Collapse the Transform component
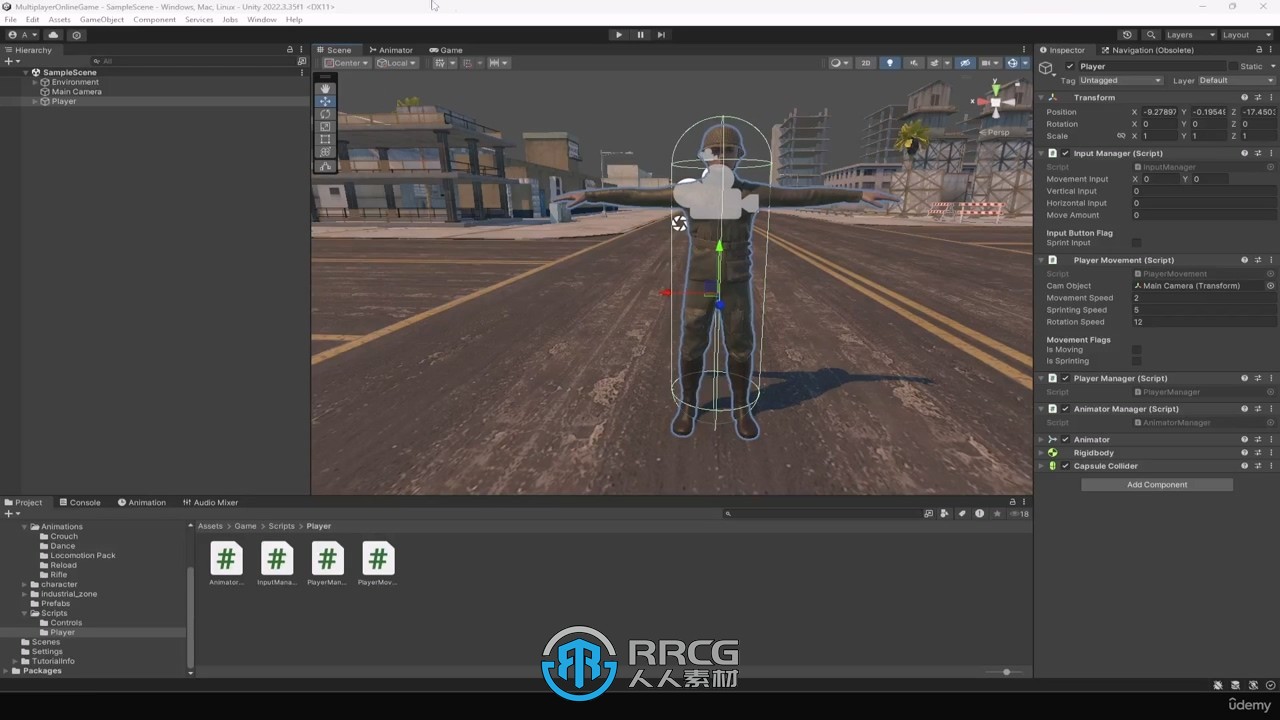This screenshot has height=720, width=1280. [1041, 97]
